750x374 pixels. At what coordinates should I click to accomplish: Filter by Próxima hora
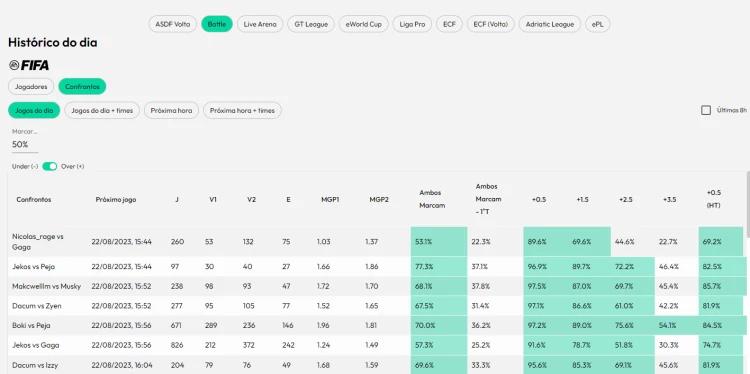coord(171,110)
